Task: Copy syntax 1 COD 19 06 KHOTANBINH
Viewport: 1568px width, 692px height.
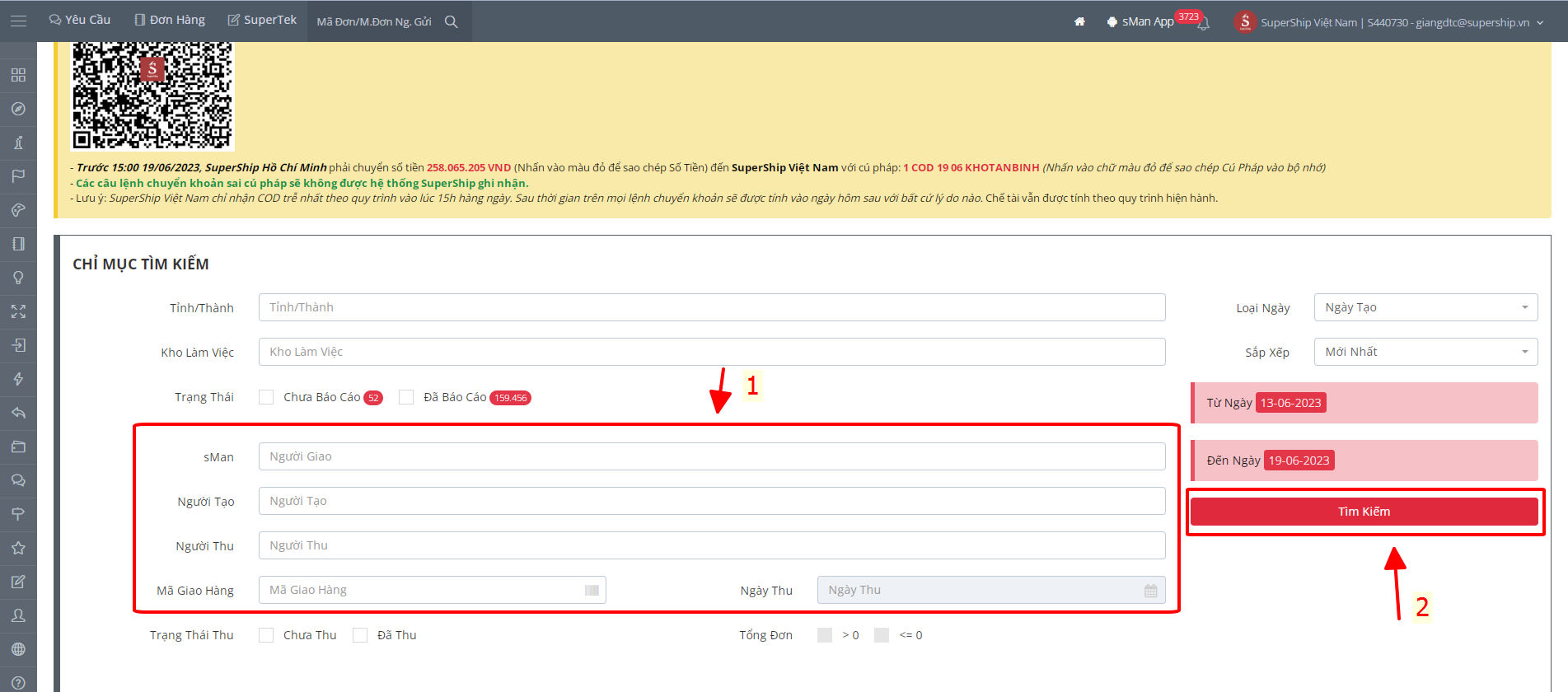Action: click(971, 167)
